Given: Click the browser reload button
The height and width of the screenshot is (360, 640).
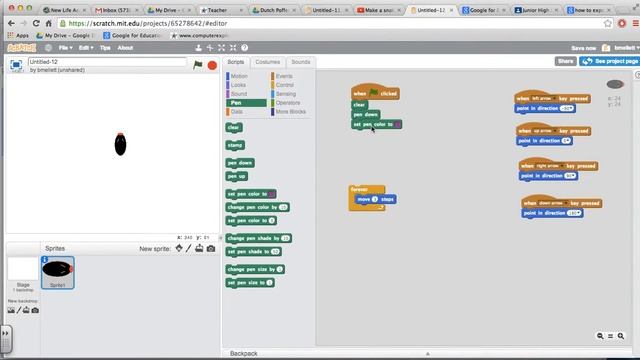Looking at the screenshot, I should click(36, 23).
